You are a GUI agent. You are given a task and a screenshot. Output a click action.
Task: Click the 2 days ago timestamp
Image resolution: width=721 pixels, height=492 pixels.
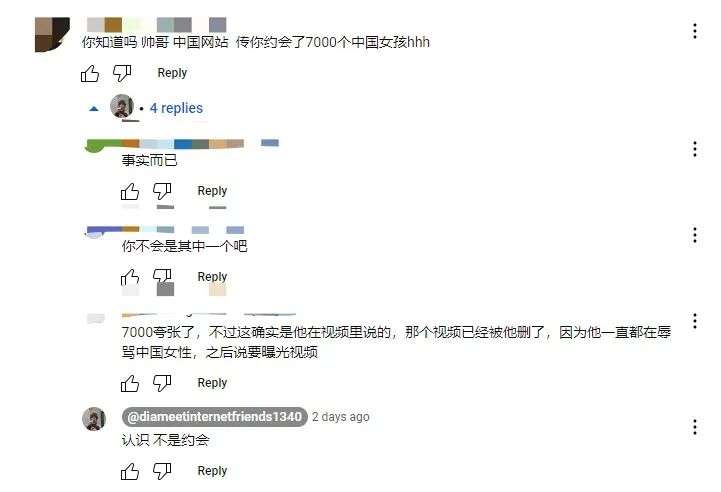click(341, 417)
